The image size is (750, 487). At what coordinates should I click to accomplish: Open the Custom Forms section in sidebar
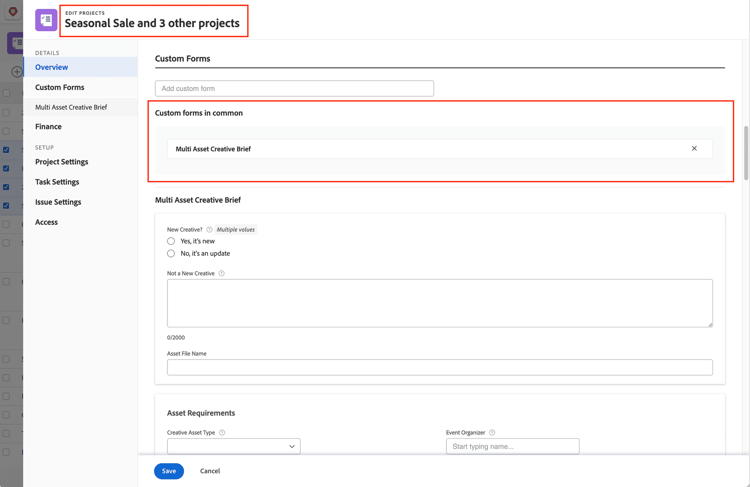click(x=60, y=87)
